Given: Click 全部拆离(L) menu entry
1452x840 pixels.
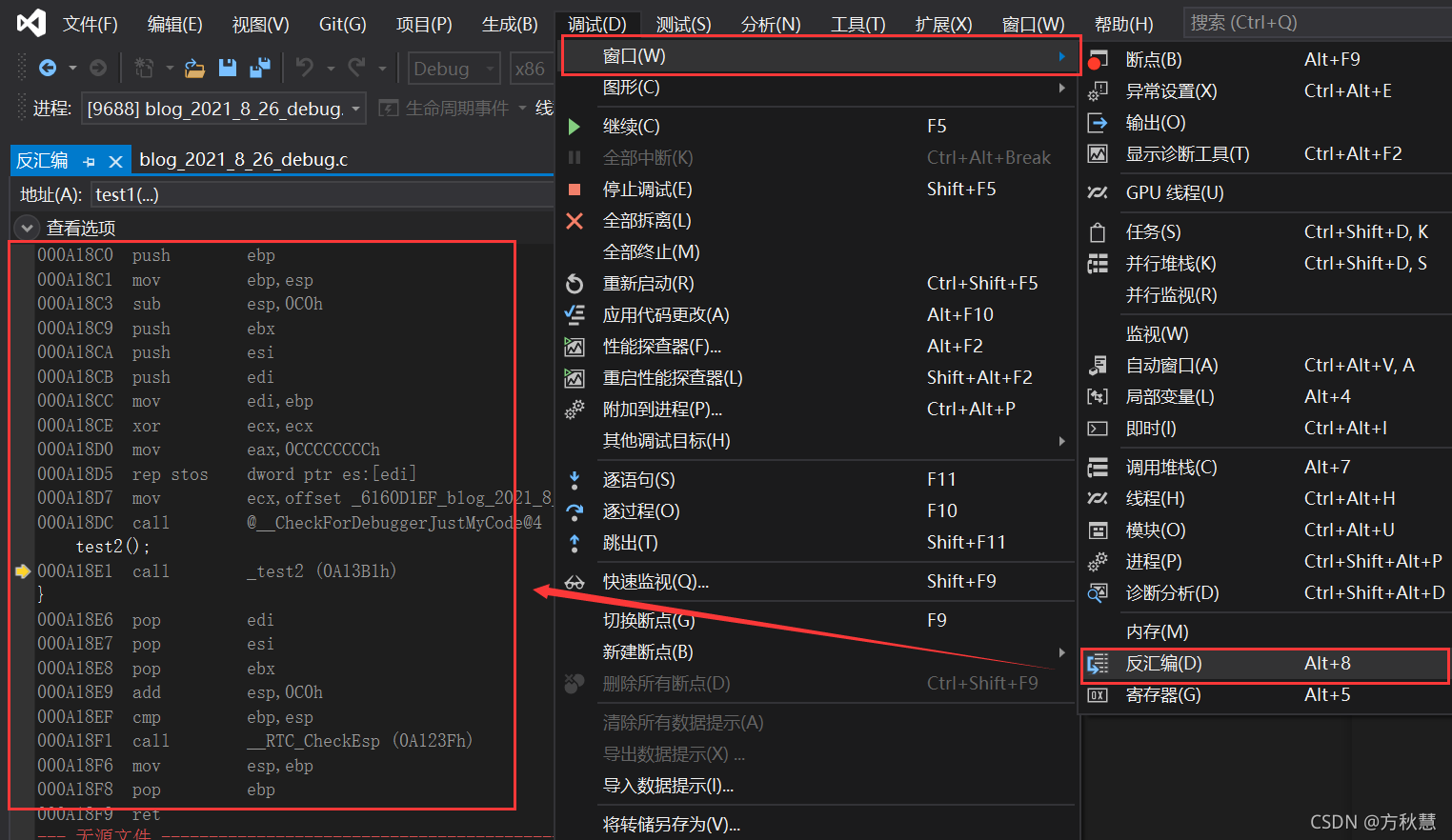Looking at the screenshot, I should (x=817, y=220).
